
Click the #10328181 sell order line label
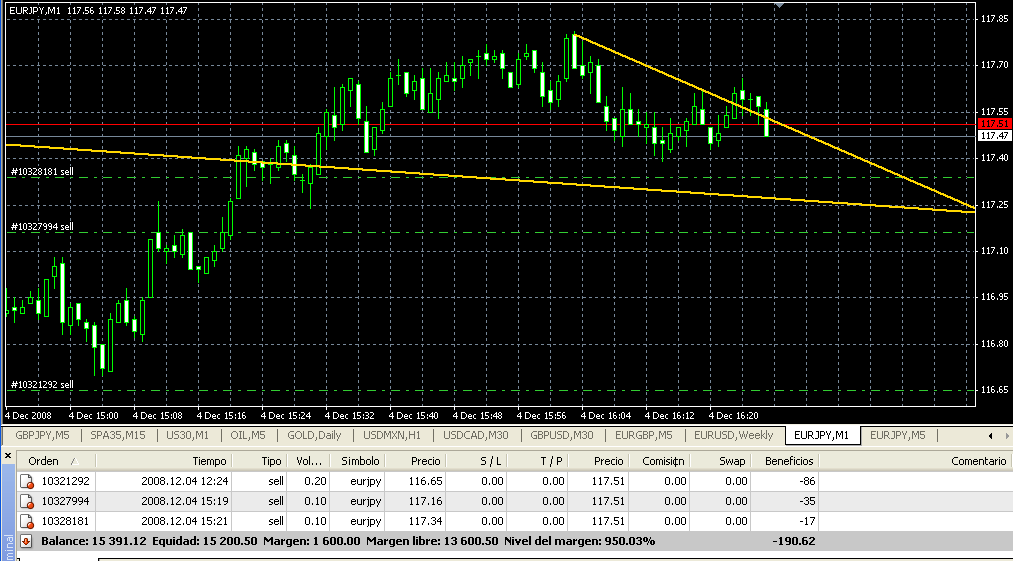[x=42, y=172]
